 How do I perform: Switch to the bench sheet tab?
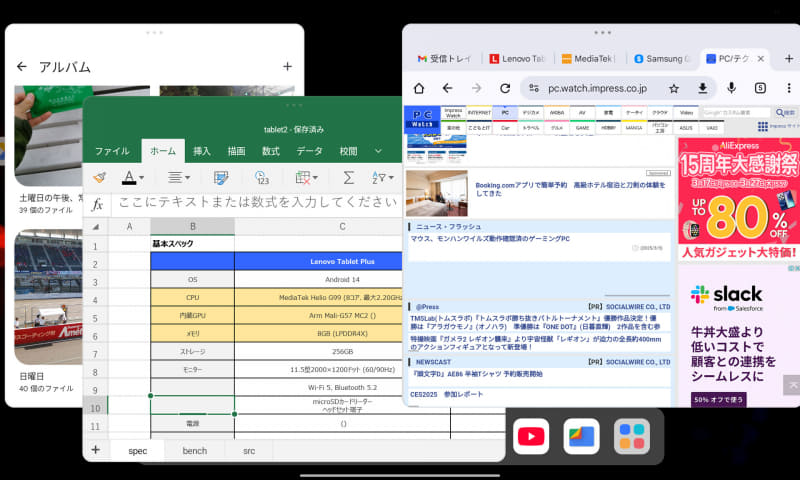click(194, 451)
